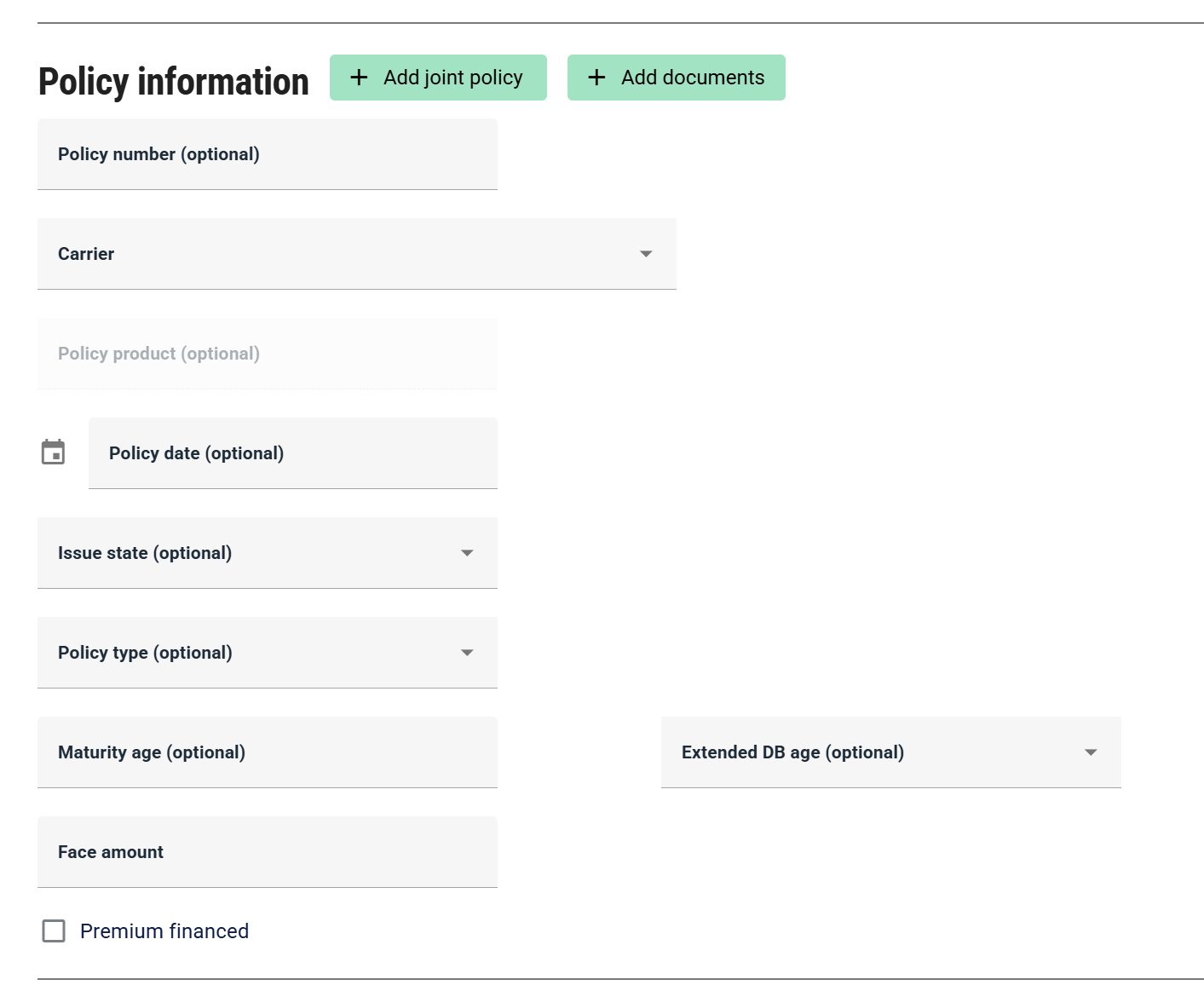The width and height of the screenshot is (1204, 991).
Task: Open the Policy type (optional) field
Action: coord(268,653)
